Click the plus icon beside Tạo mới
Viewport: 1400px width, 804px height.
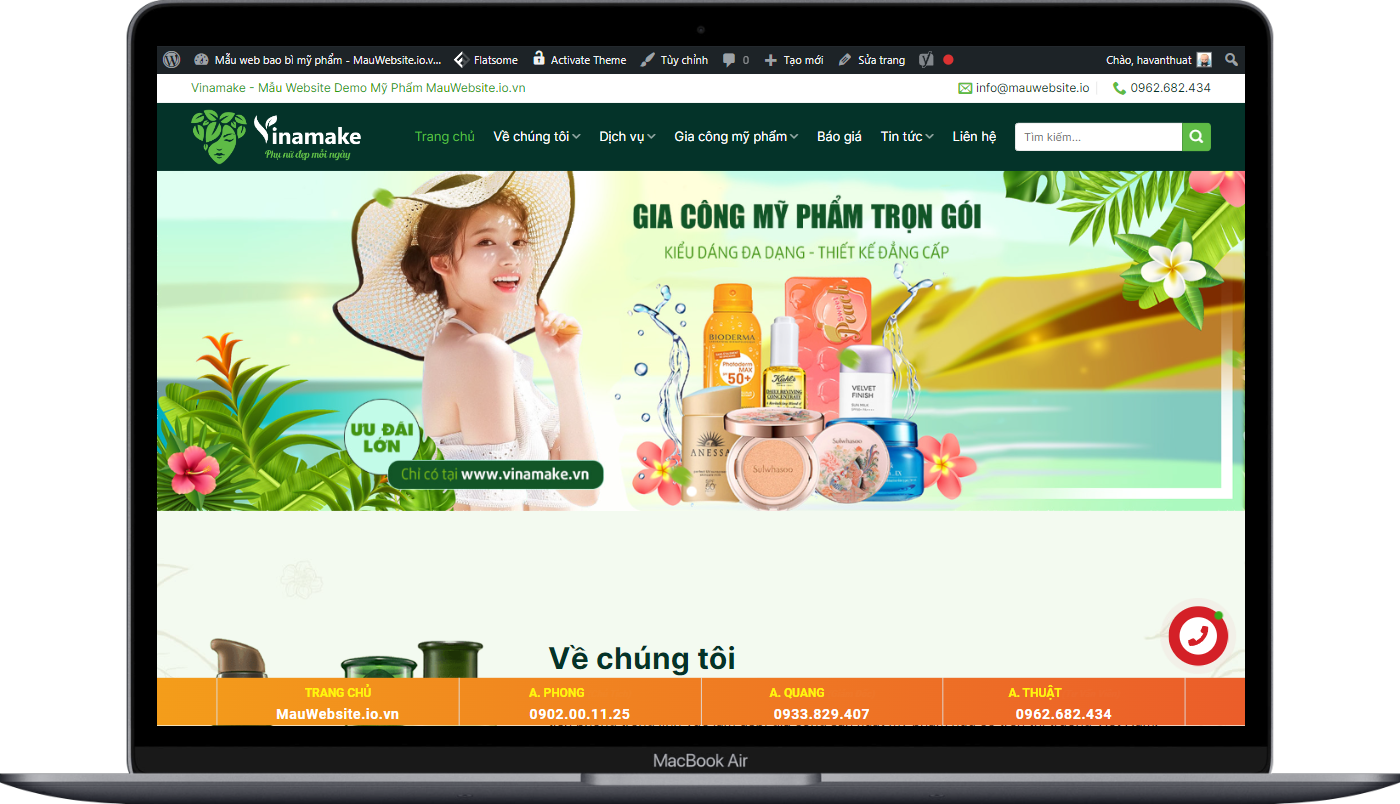770,60
